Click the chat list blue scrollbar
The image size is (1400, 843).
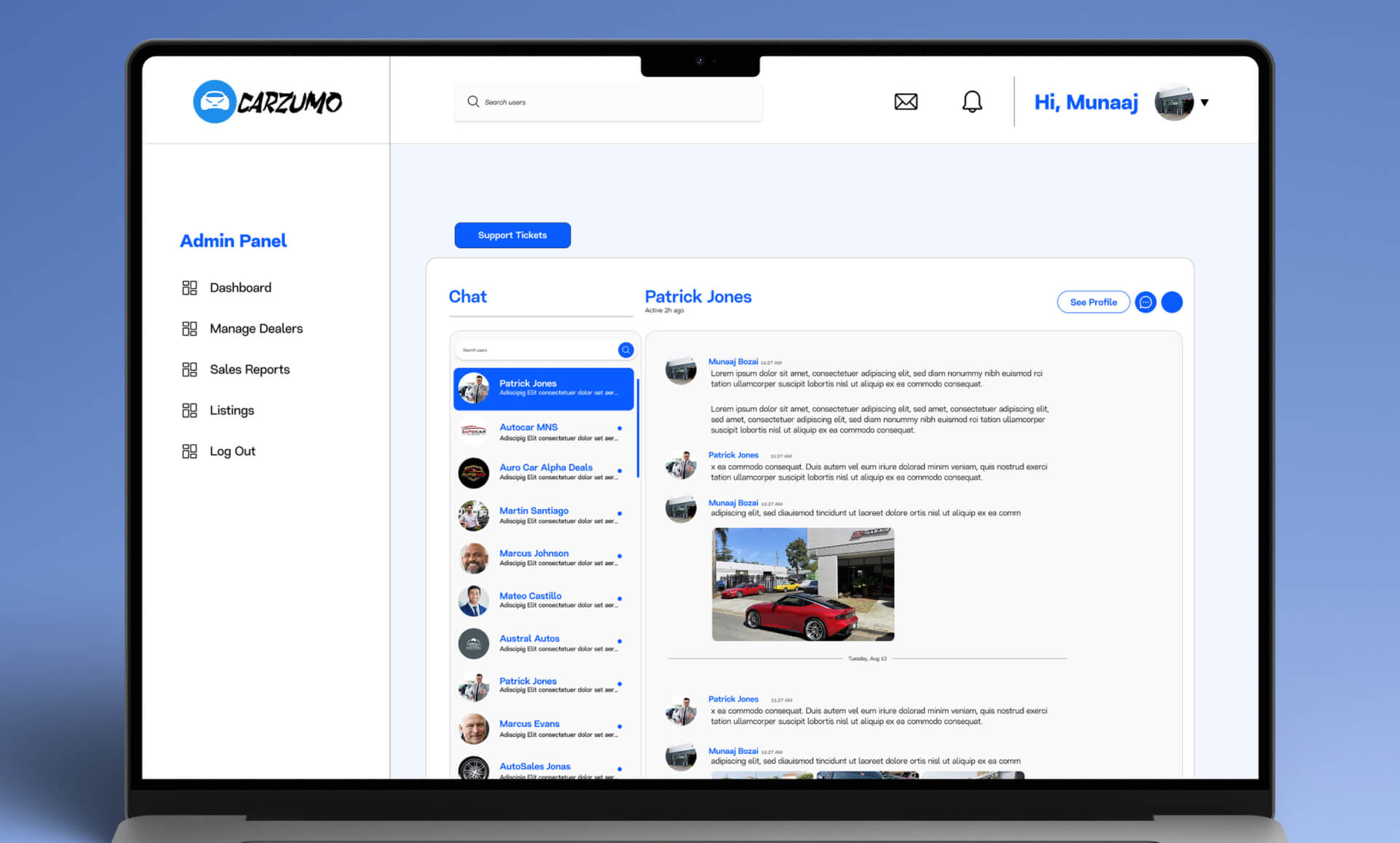coord(638,428)
